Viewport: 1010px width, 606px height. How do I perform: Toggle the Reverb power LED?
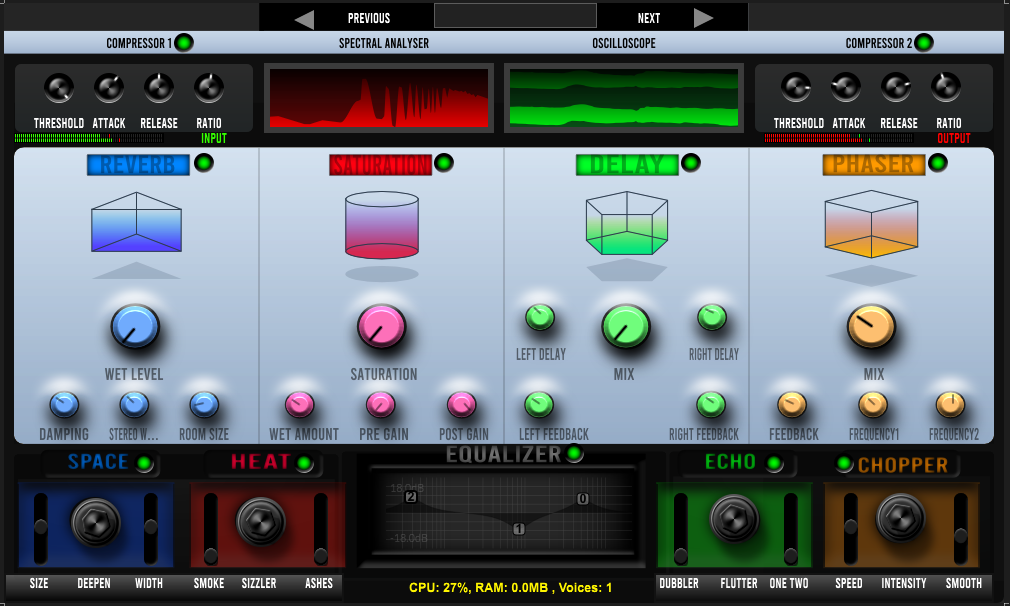point(204,163)
